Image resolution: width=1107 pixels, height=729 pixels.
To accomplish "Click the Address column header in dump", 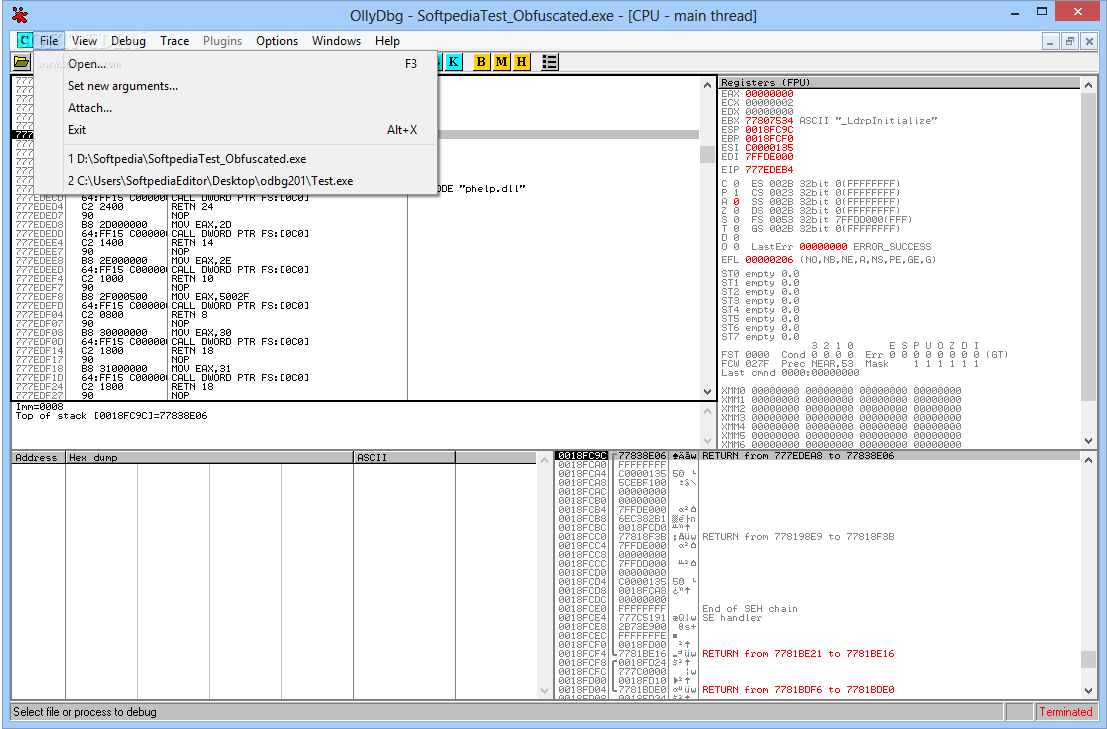I will click(38, 457).
